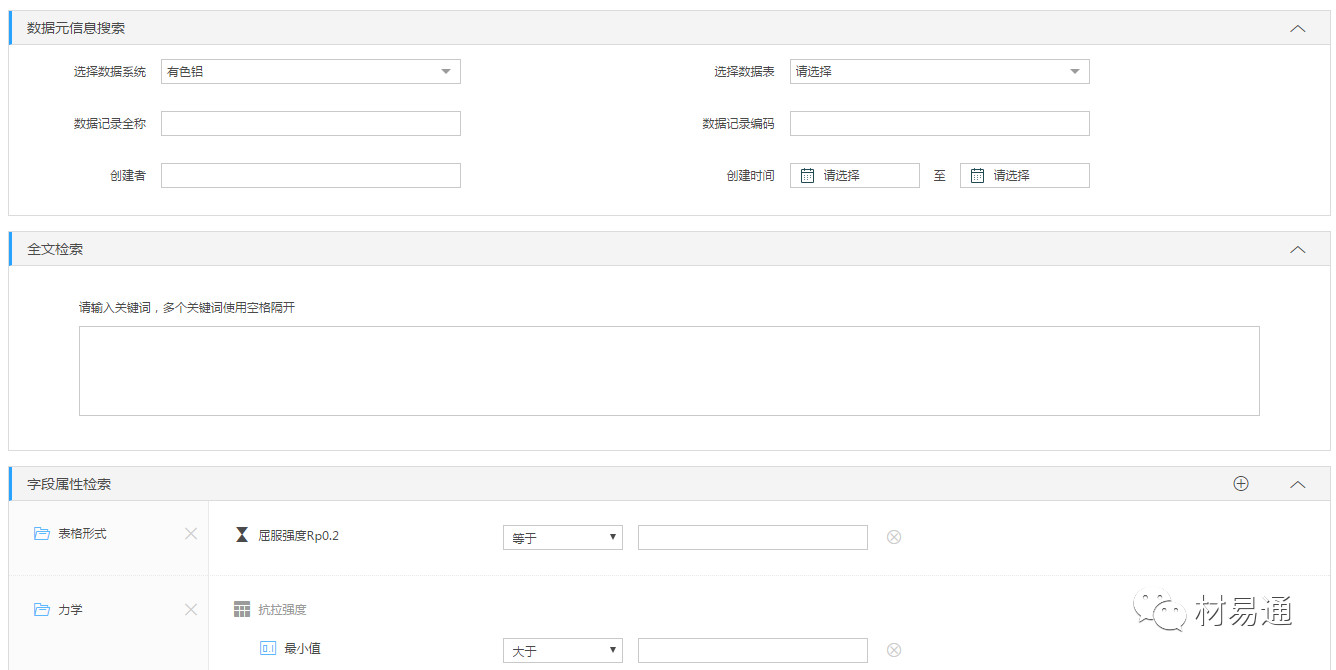Open the 大于 operator dropdown

(562, 651)
